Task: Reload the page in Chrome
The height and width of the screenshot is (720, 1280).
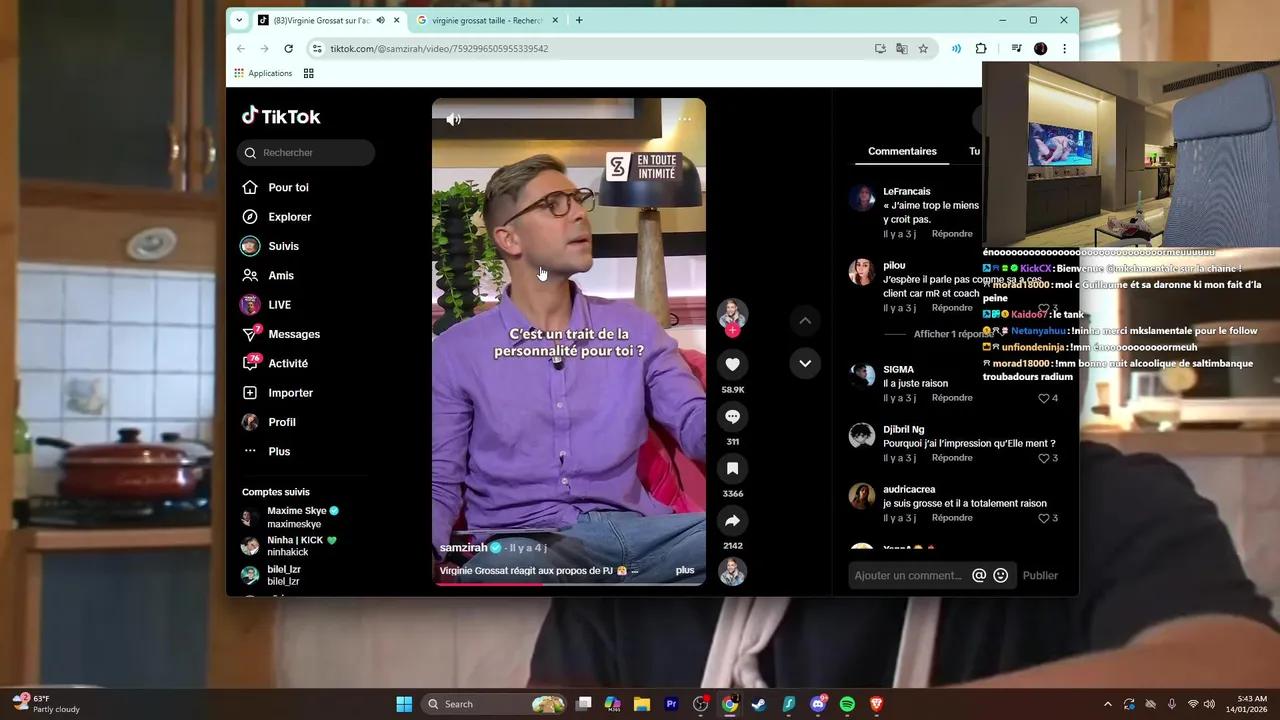Action: [x=288, y=48]
